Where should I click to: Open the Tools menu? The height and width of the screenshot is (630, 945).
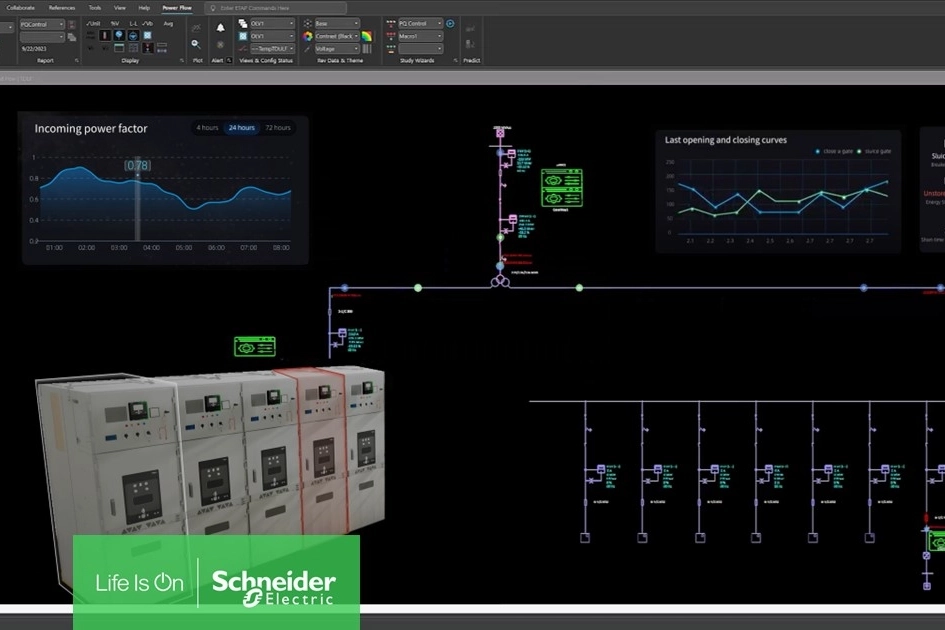94,7
